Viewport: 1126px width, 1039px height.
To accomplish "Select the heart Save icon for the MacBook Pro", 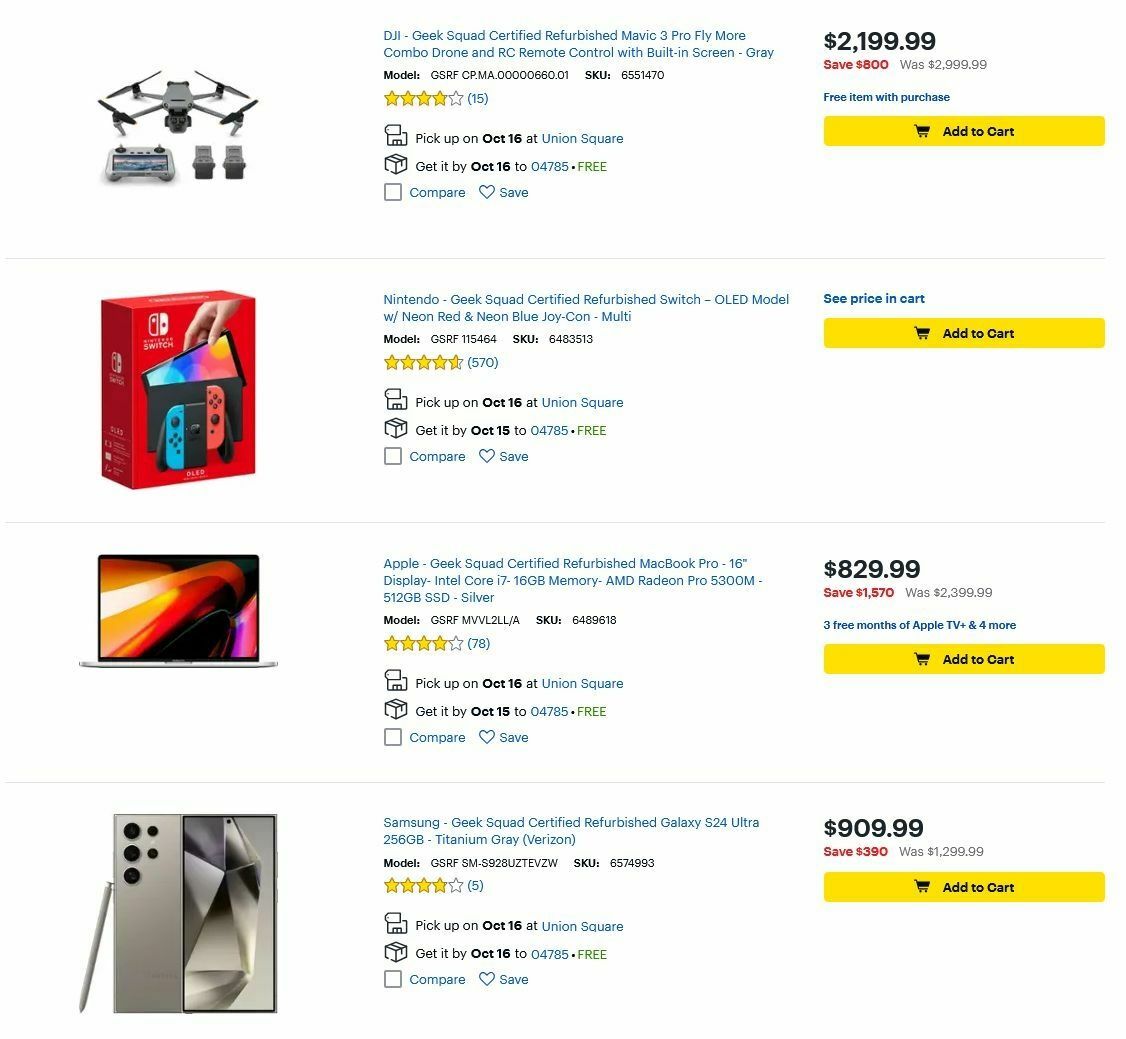I will pyautogui.click(x=487, y=737).
